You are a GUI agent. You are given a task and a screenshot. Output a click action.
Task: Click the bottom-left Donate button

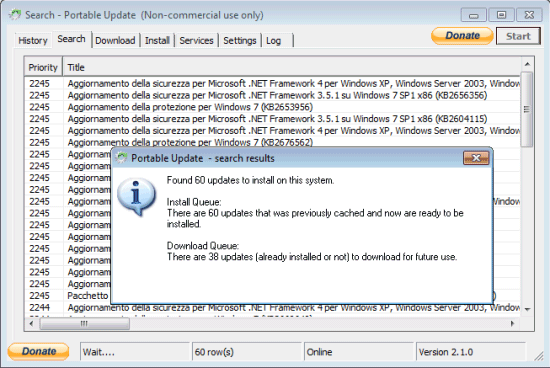pyautogui.click(x=39, y=351)
